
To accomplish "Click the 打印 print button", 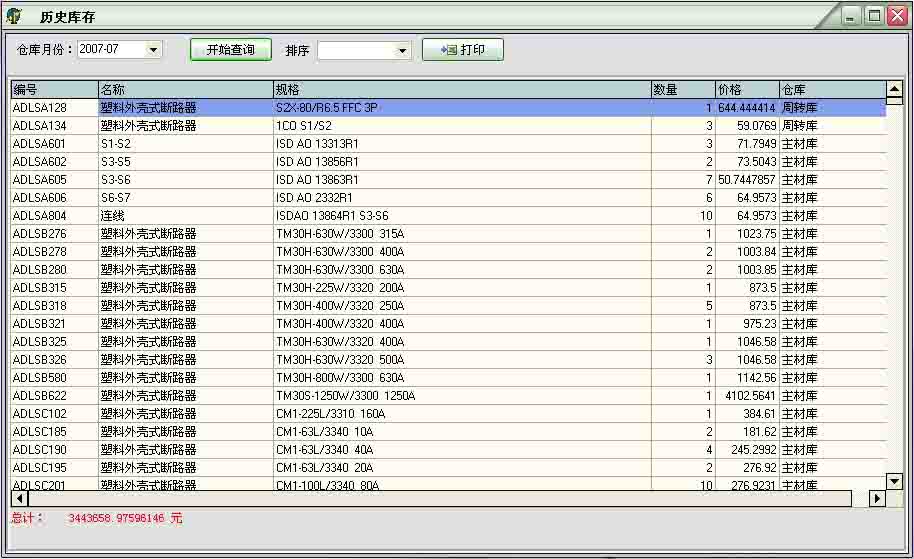I will click(462, 50).
